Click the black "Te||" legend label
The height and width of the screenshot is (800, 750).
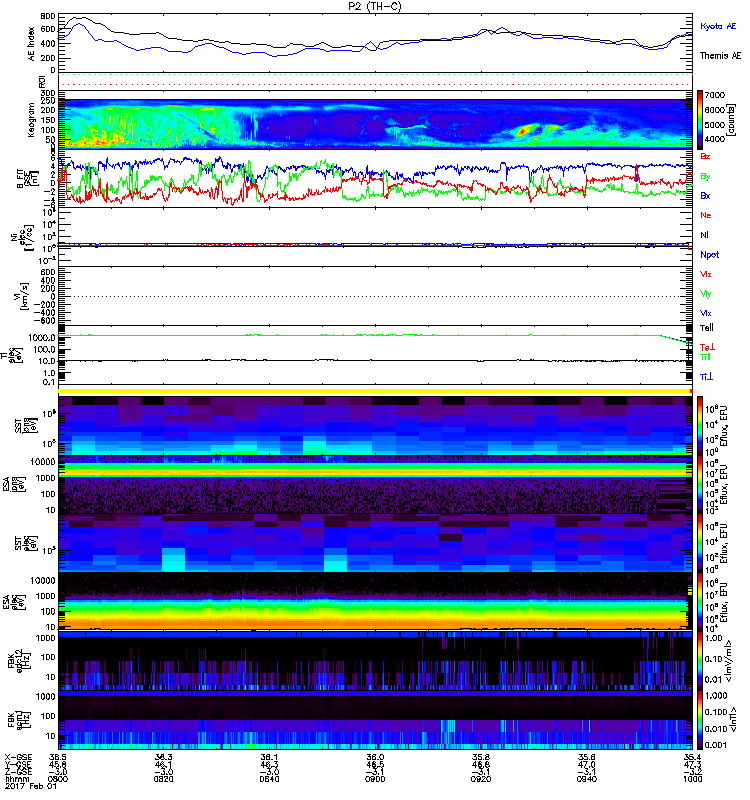tap(707, 328)
